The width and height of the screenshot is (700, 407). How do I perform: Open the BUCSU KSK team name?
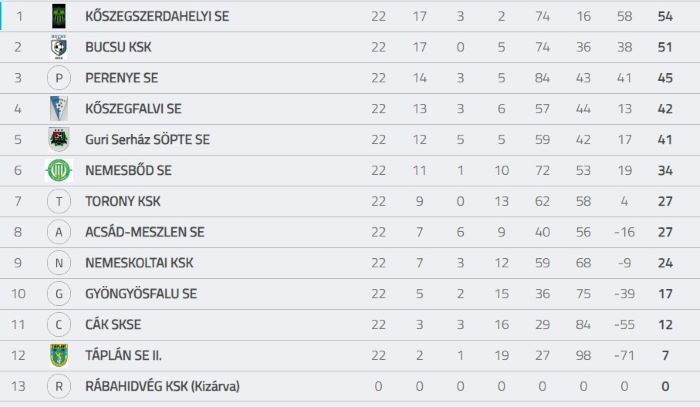click(x=118, y=47)
